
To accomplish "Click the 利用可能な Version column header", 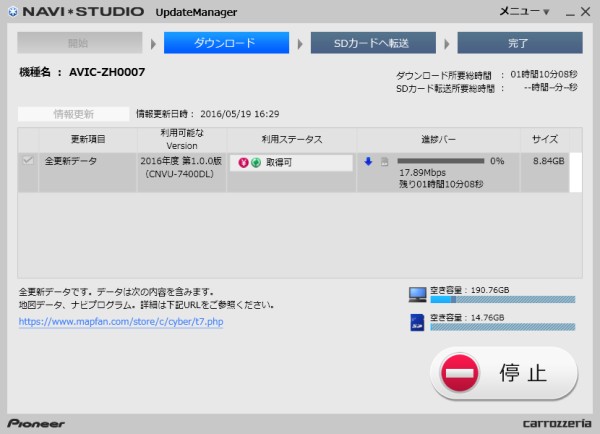I will [x=182, y=139].
